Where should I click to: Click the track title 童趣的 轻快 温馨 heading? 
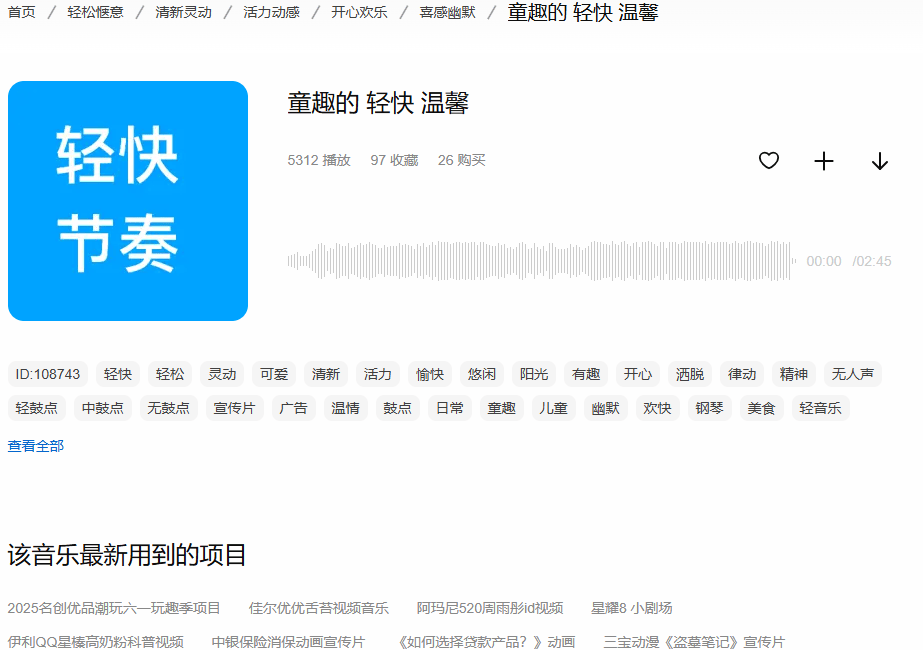pyautogui.click(x=378, y=103)
